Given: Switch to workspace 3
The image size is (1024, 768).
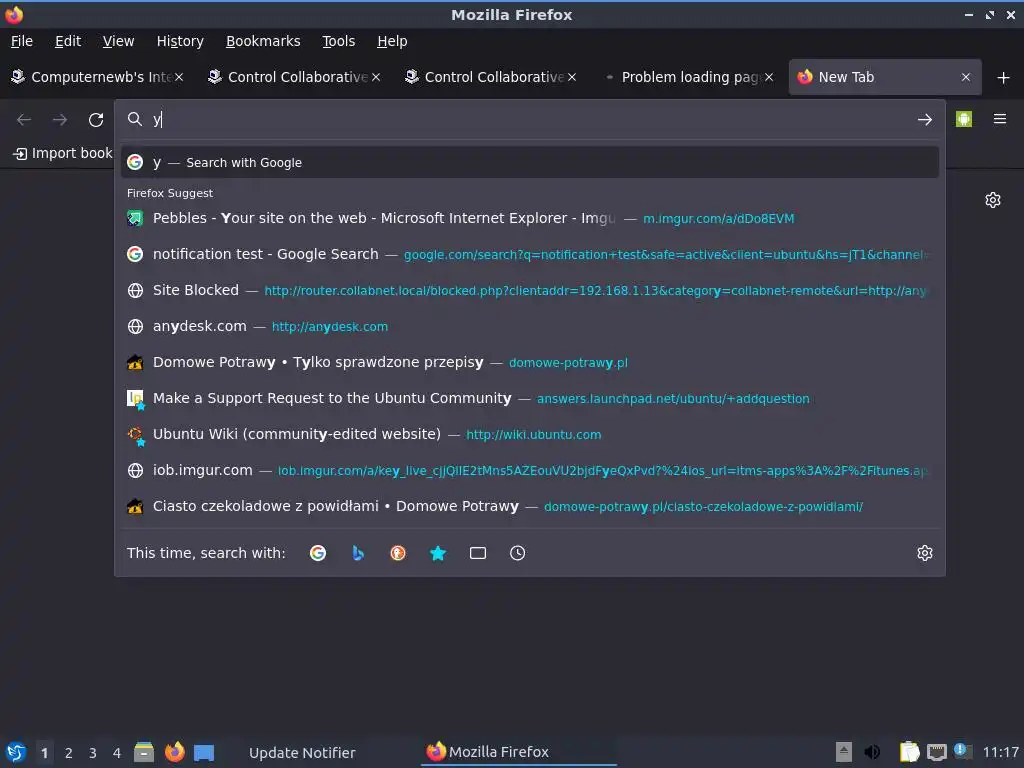Looking at the screenshot, I should [93, 753].
